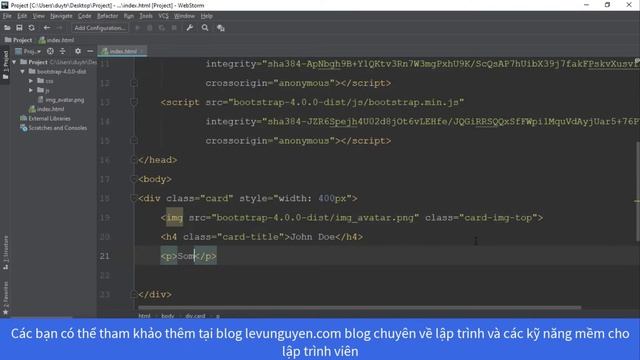640x360 pixels.
Task: Open the Tools menu
Action: click(x=146, y=16)
